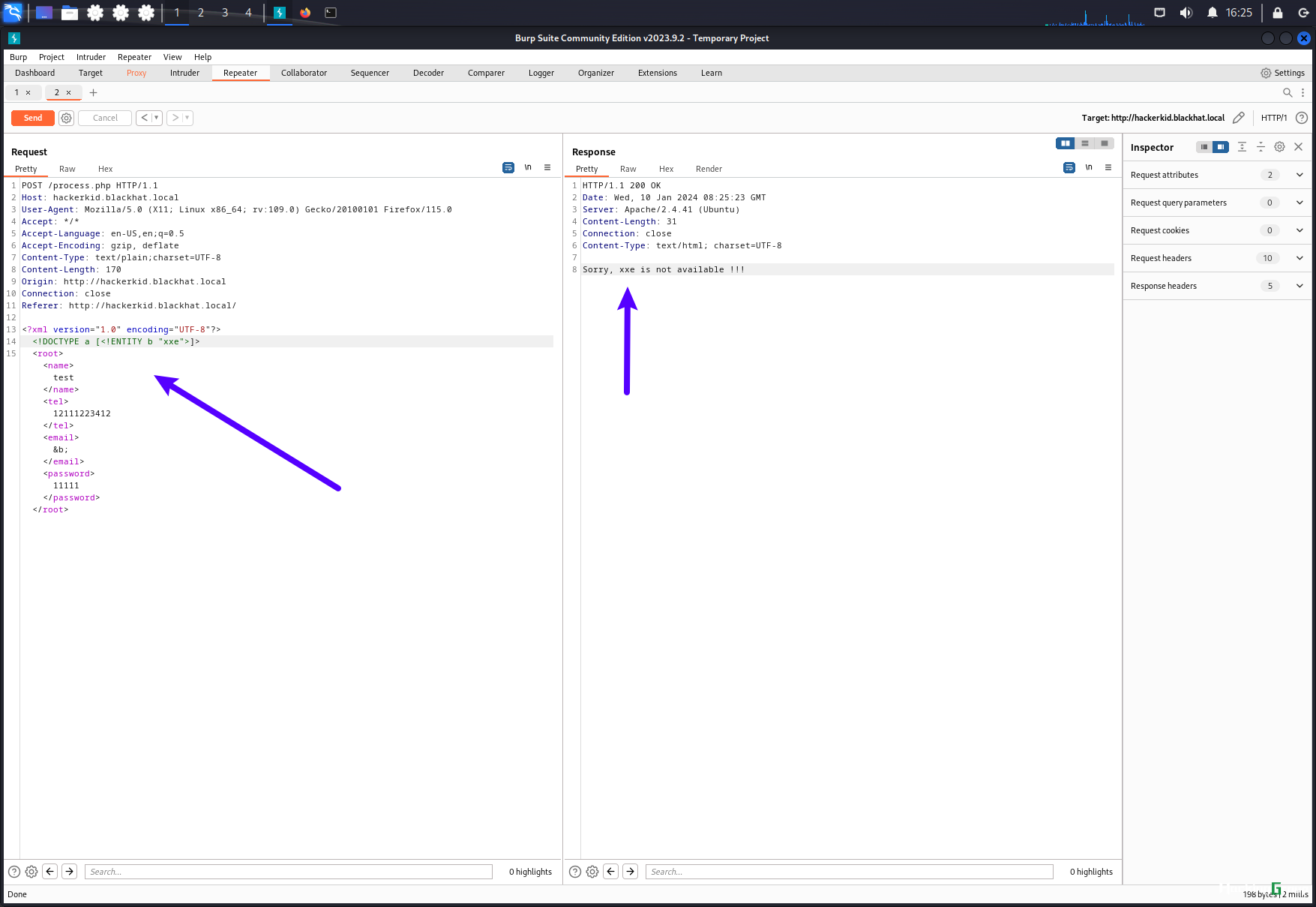Set Inspector docked-left layout toggle
The height and width of the screenshot is (907, 1316).
(x=1204, y=147)
